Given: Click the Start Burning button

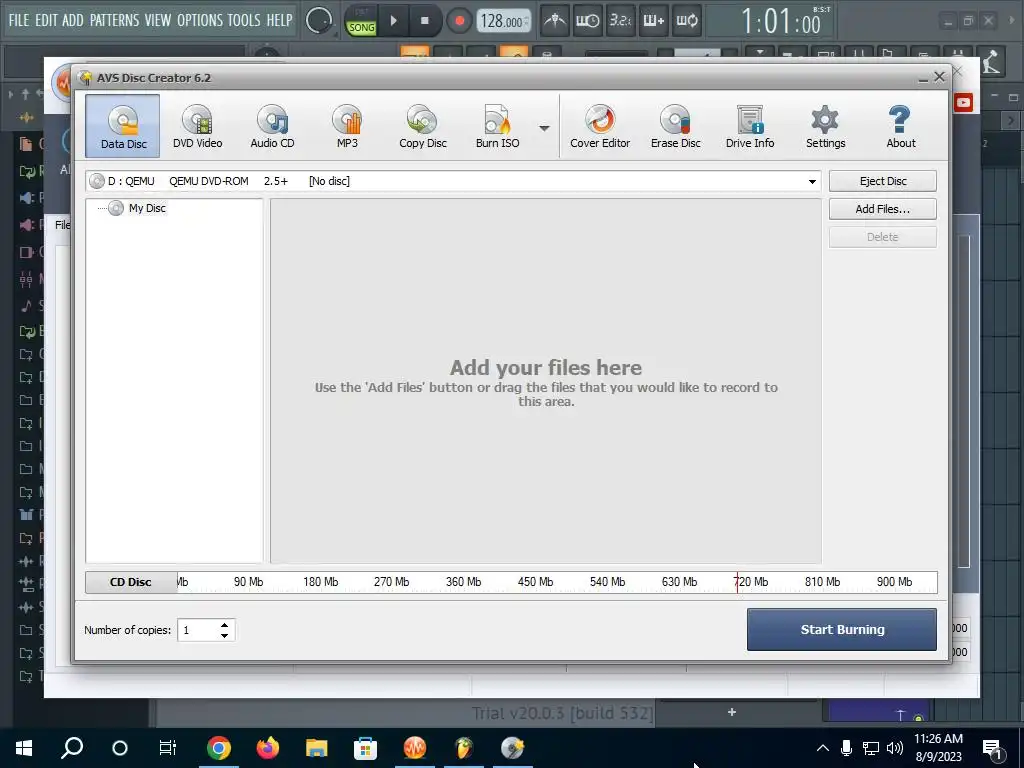Looking at the screenshot, I should 842,630.
